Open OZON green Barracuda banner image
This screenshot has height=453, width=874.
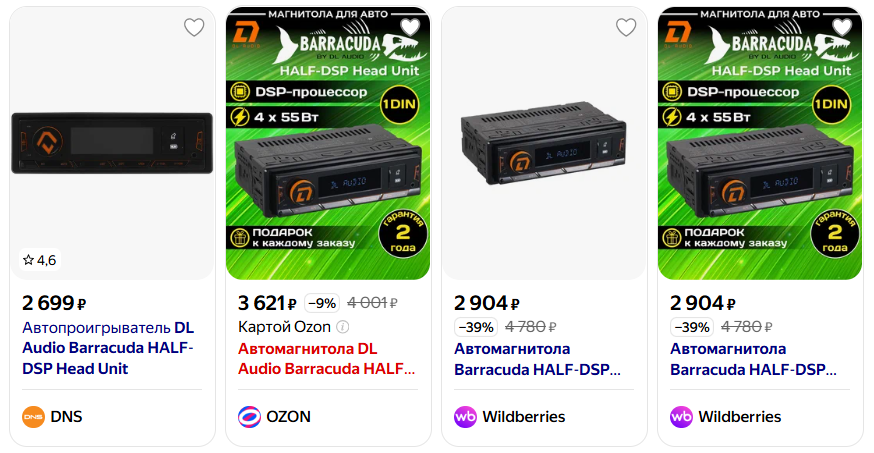(x=328, y=143)
